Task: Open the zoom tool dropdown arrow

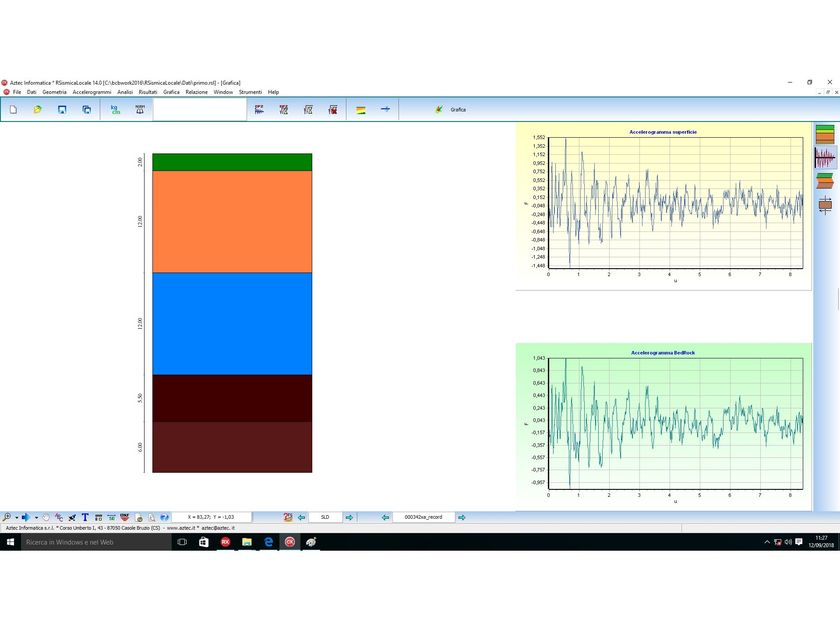Action: pos(17,517)
